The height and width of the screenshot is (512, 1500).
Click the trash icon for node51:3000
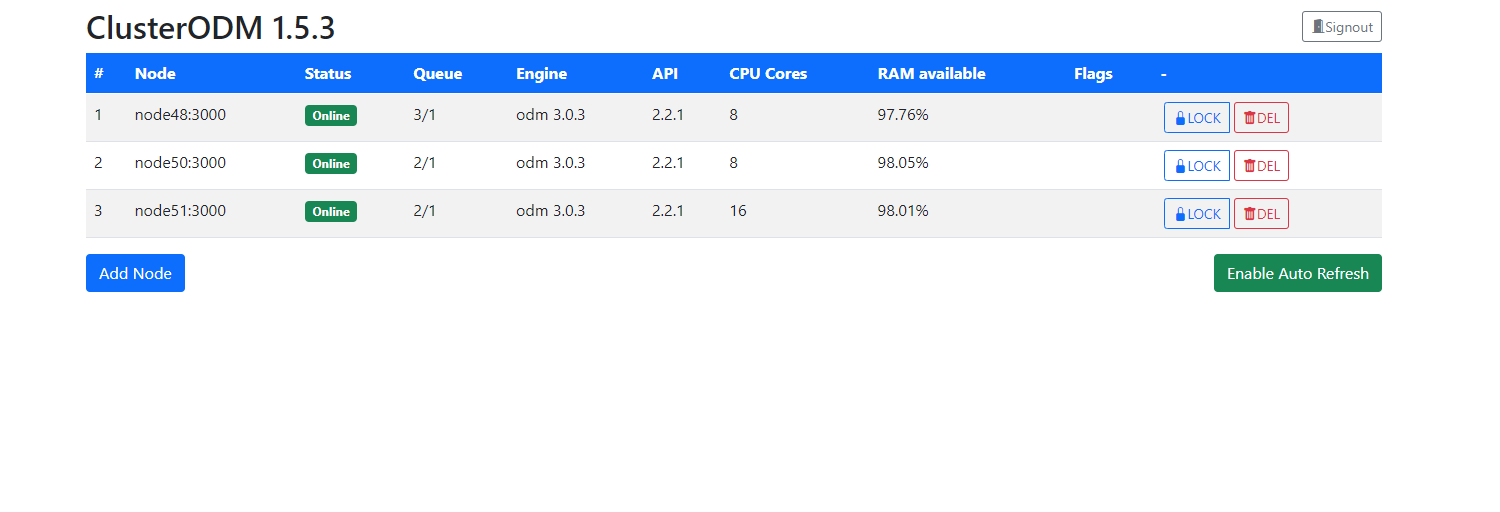[x=1249, y=214]
